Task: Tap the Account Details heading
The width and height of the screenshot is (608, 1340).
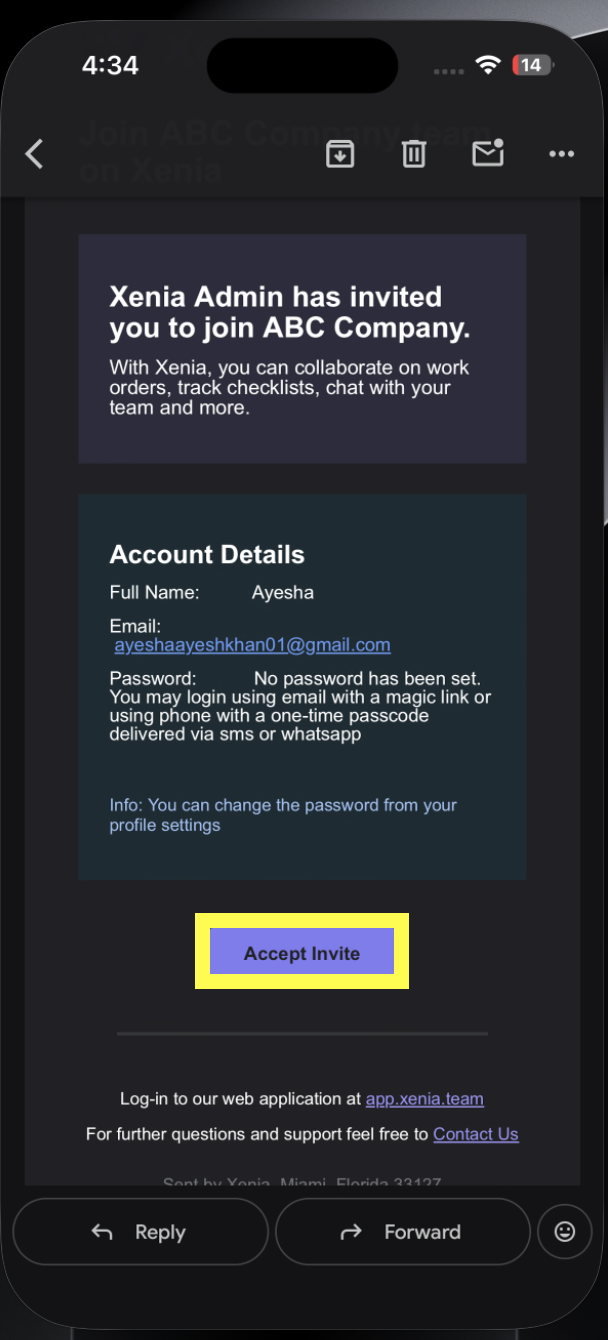Action: point(207,555)
